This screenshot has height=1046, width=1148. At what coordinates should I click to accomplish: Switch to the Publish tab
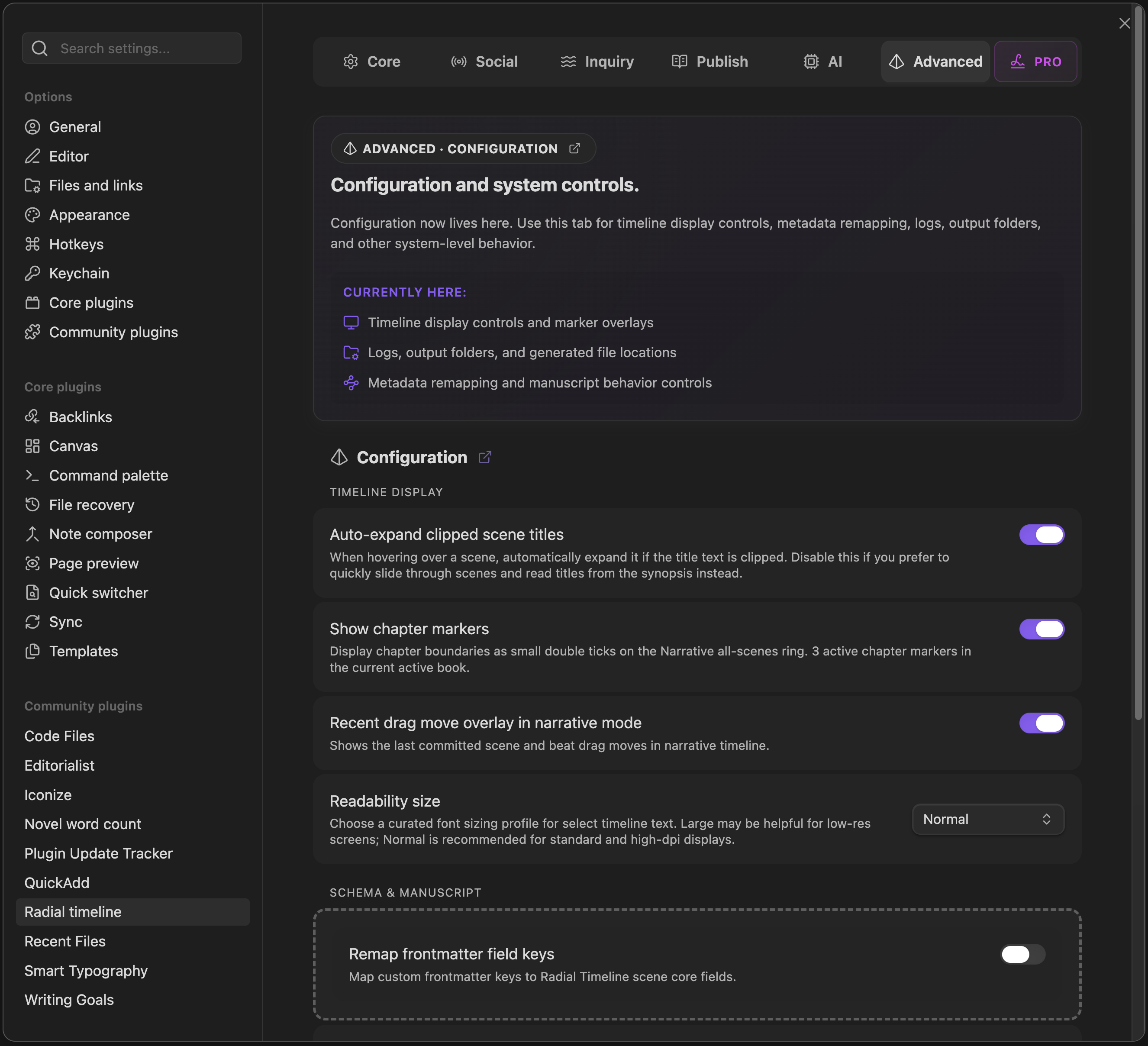coord(709,61)
